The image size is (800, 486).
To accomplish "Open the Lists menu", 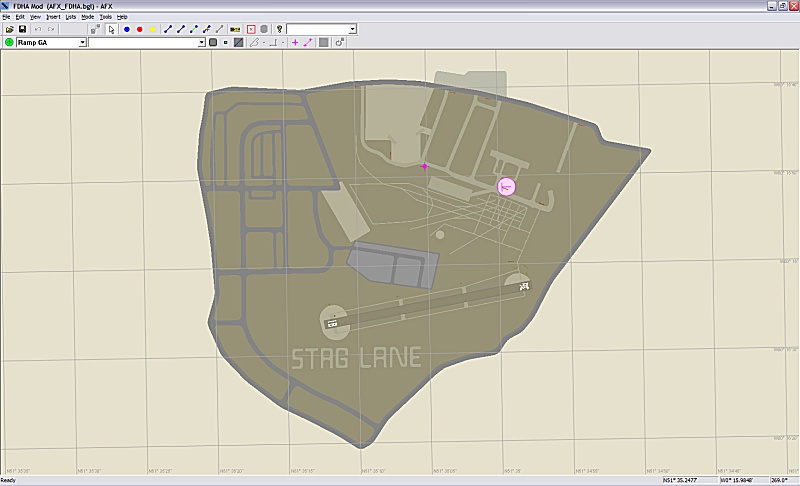I will pos(70,17).
